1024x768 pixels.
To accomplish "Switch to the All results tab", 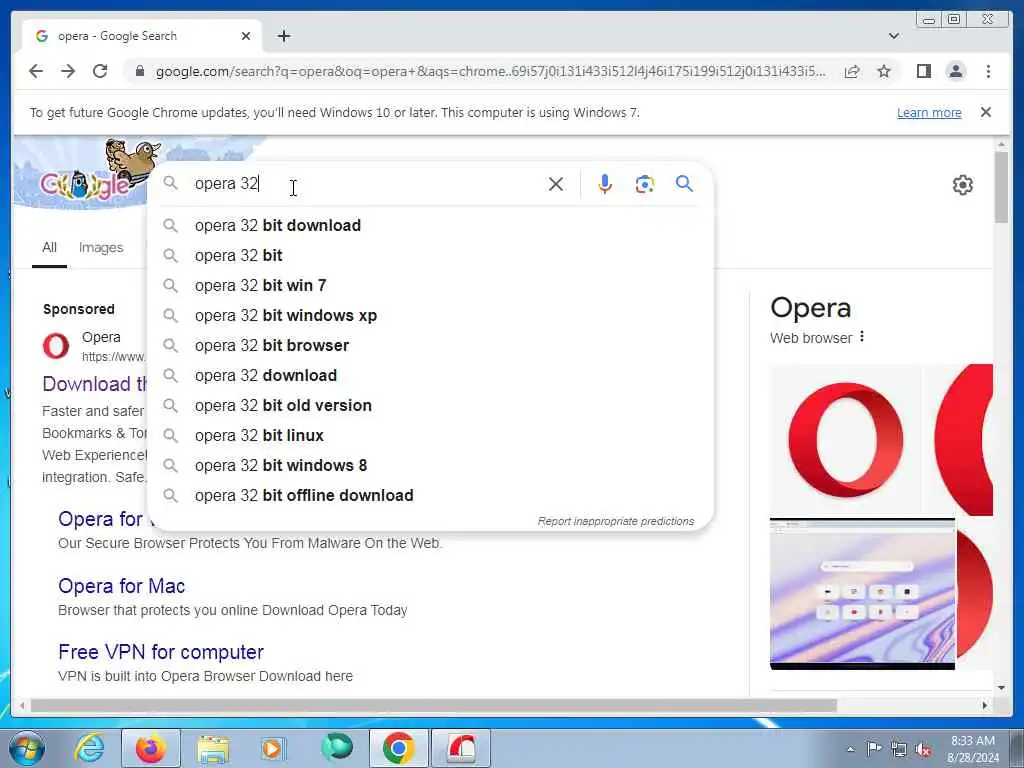I will coord(50,248).
